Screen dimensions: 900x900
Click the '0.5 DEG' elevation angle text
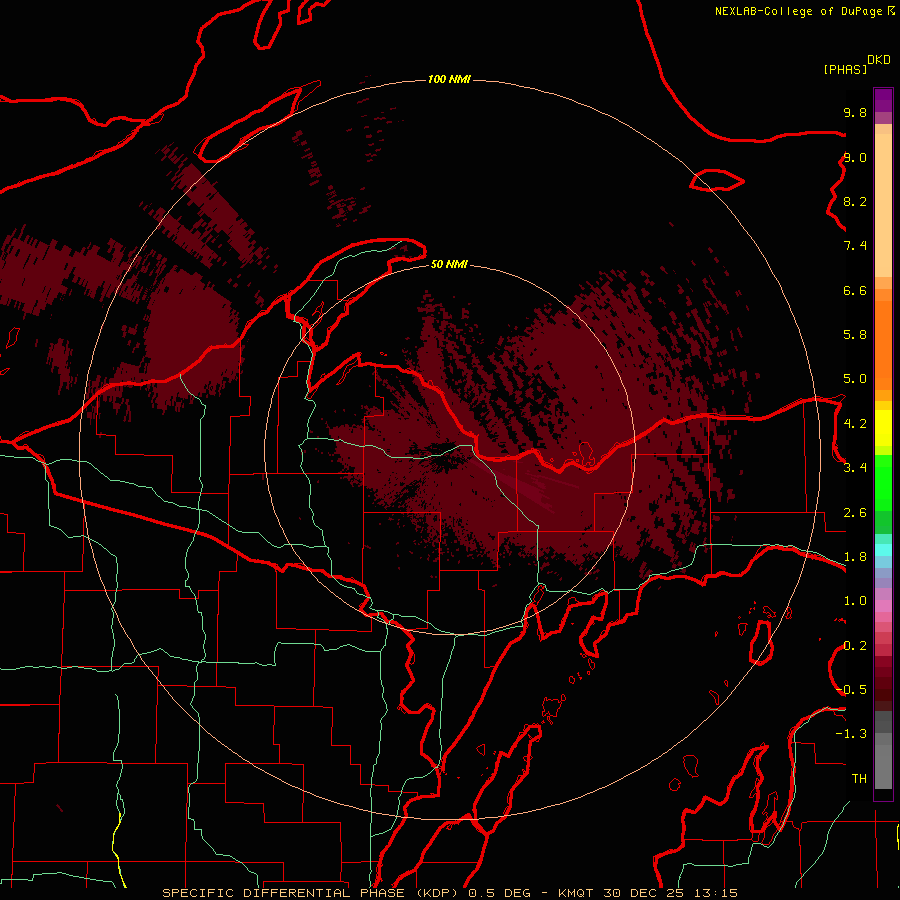(499, 893)
